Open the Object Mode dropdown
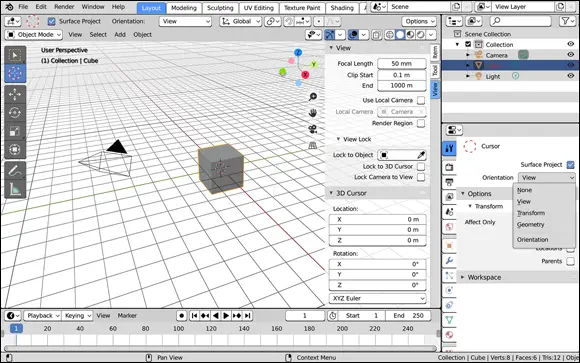Screen dimensions: 580x363 point(34,35)
